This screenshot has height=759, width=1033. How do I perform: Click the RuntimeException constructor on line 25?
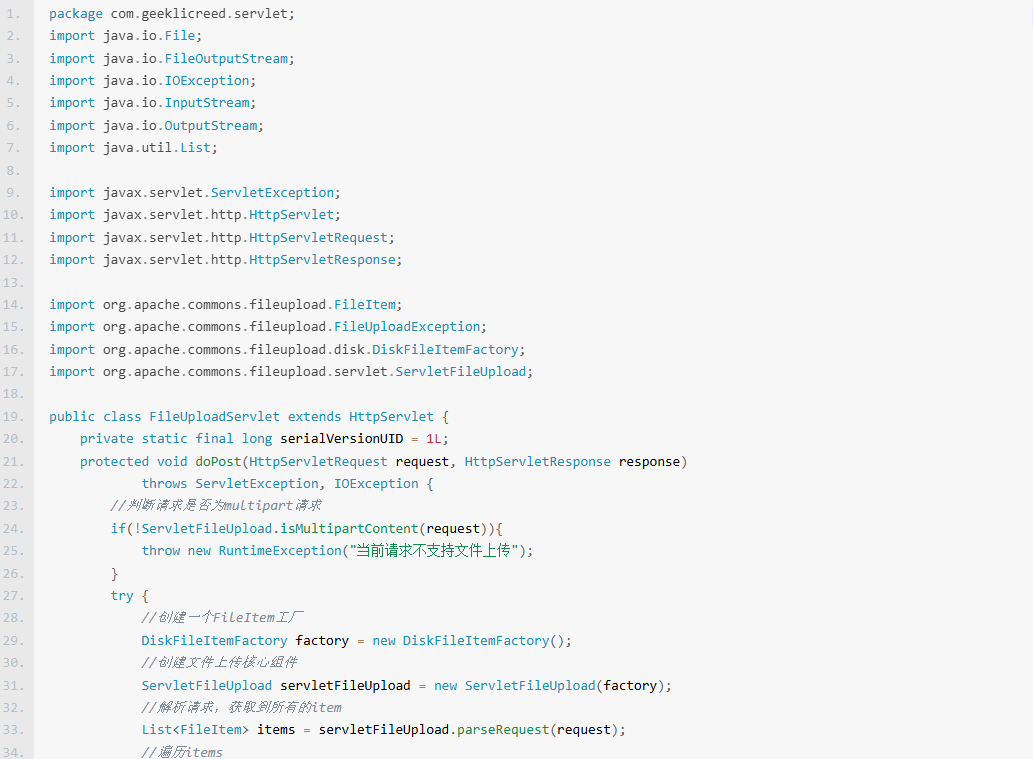(280, 551)
